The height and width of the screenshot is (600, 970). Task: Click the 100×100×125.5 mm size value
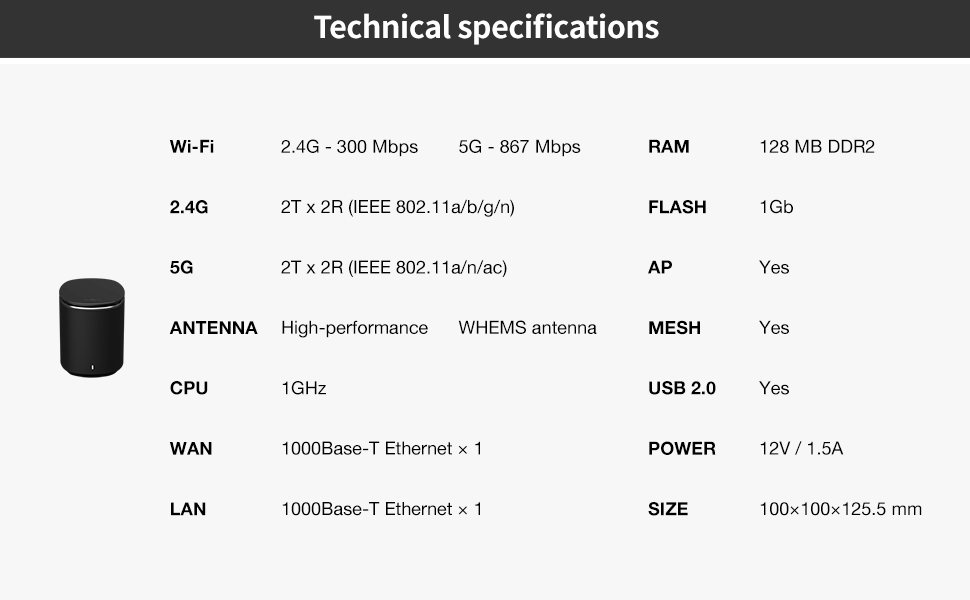click(x=840, y=509)
